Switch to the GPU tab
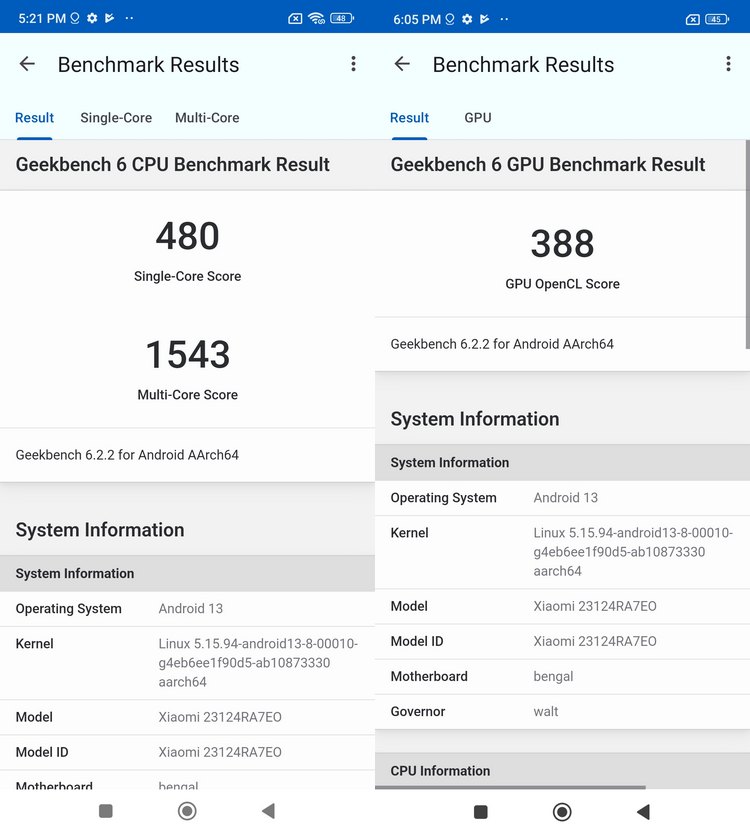Screen dimensions: 750x835 (478, 118)
